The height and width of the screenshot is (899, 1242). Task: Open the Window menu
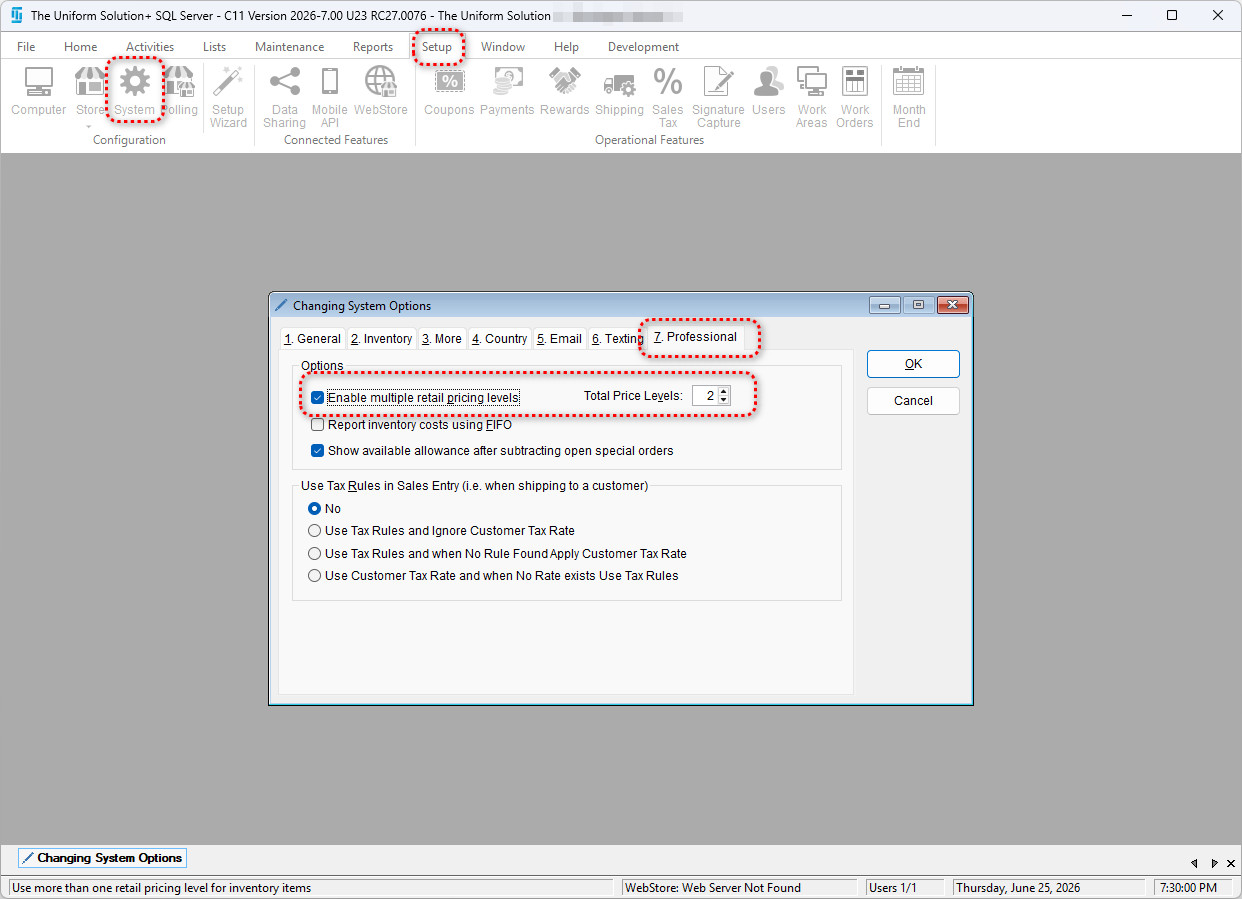(503, 47)
